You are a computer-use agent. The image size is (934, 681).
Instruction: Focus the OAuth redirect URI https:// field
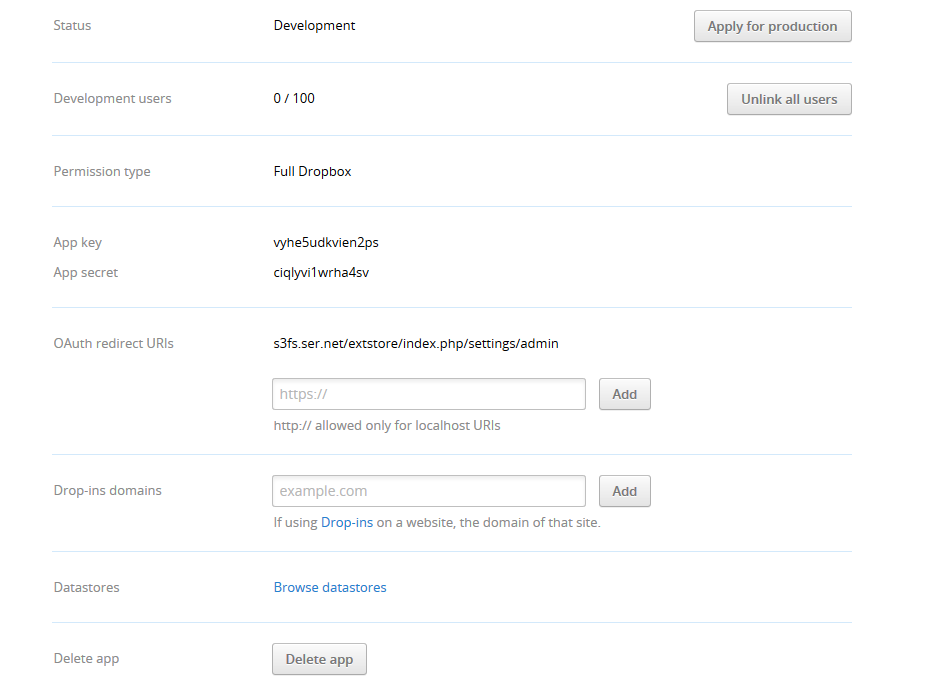[x=429, y=394]
